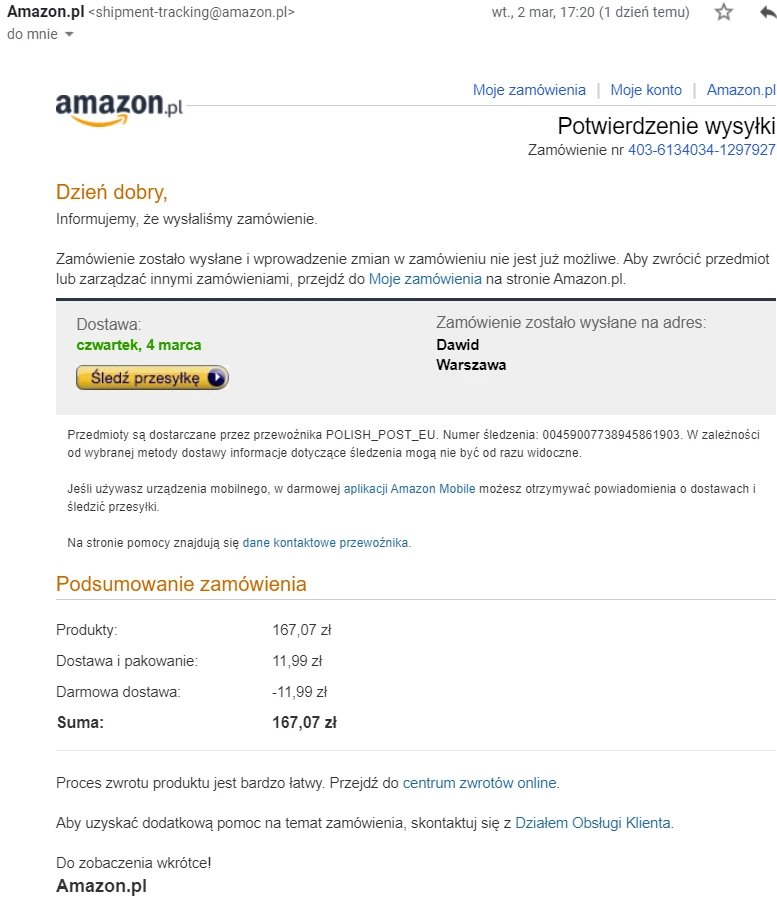
Task: Open the 'Moje konto' header link
Action: point(646,90)
